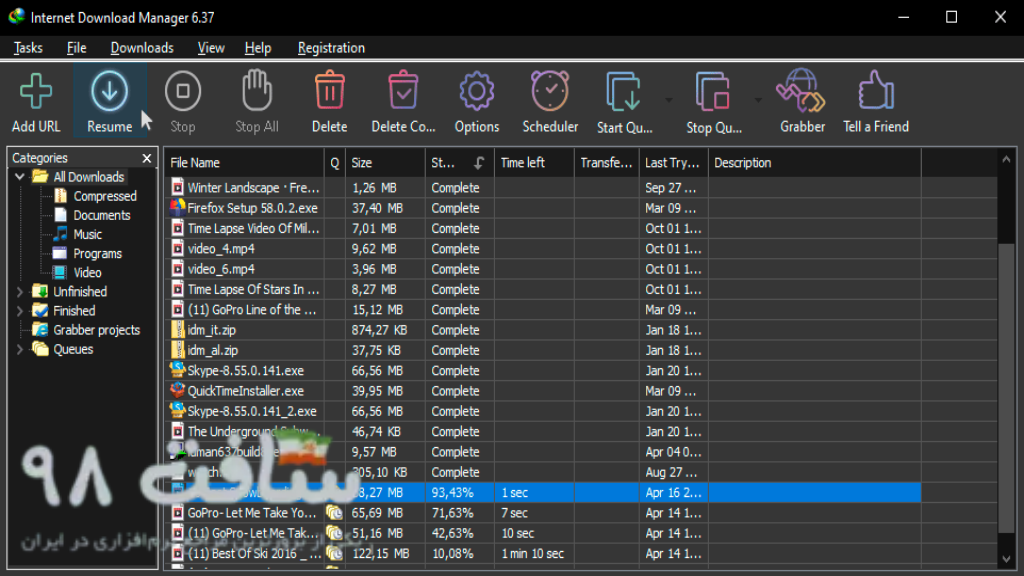This screenshot has width=1024, height=576.
Task: Click queue icon of 122,15 MB download
Action: 334,554
